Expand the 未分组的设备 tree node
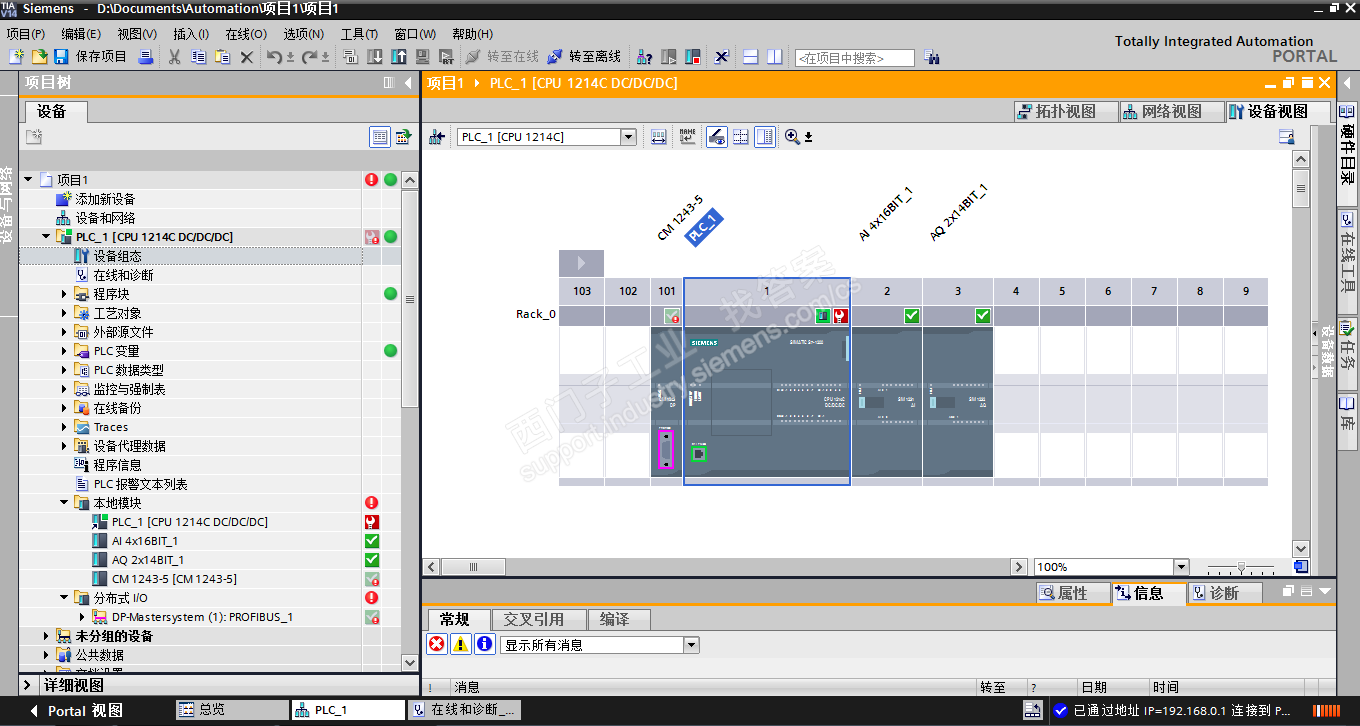This screenshot has width=1360, height=726. [x=47, y=636]
